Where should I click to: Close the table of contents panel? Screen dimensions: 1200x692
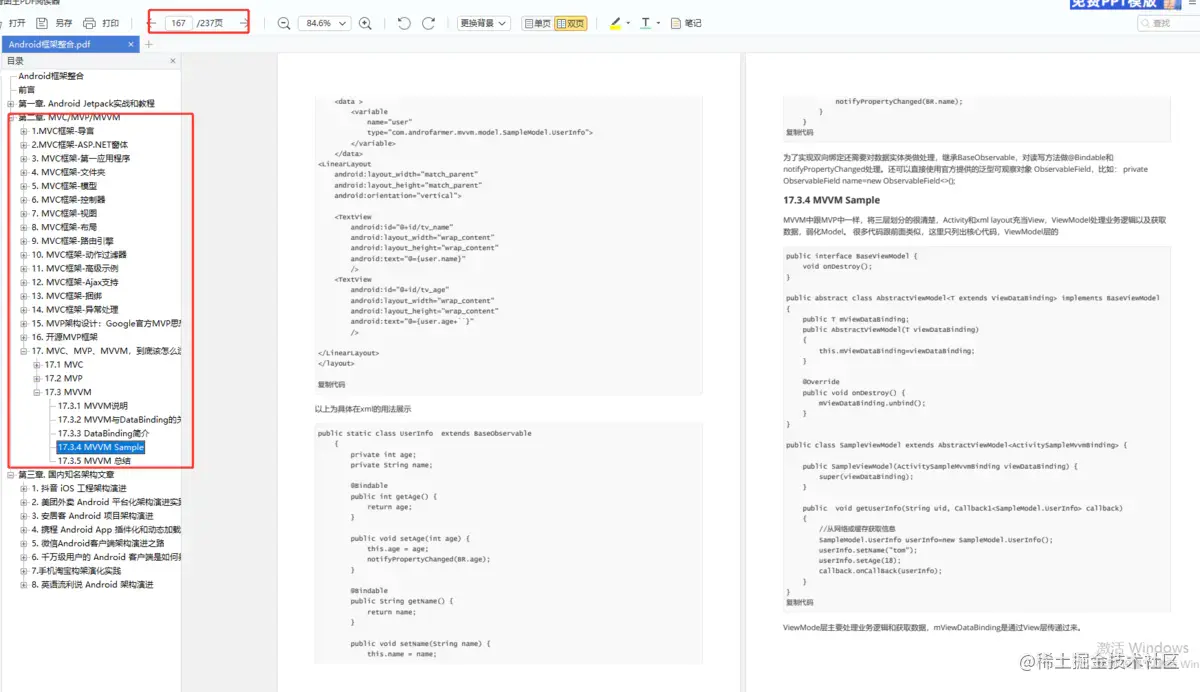click(x=173, y=61)
